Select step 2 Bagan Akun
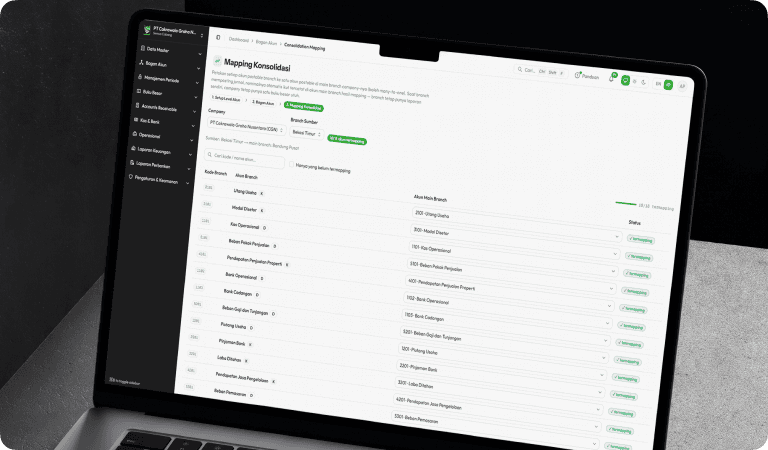This screenshot has width=768, height=450. [x=263, y=102]
